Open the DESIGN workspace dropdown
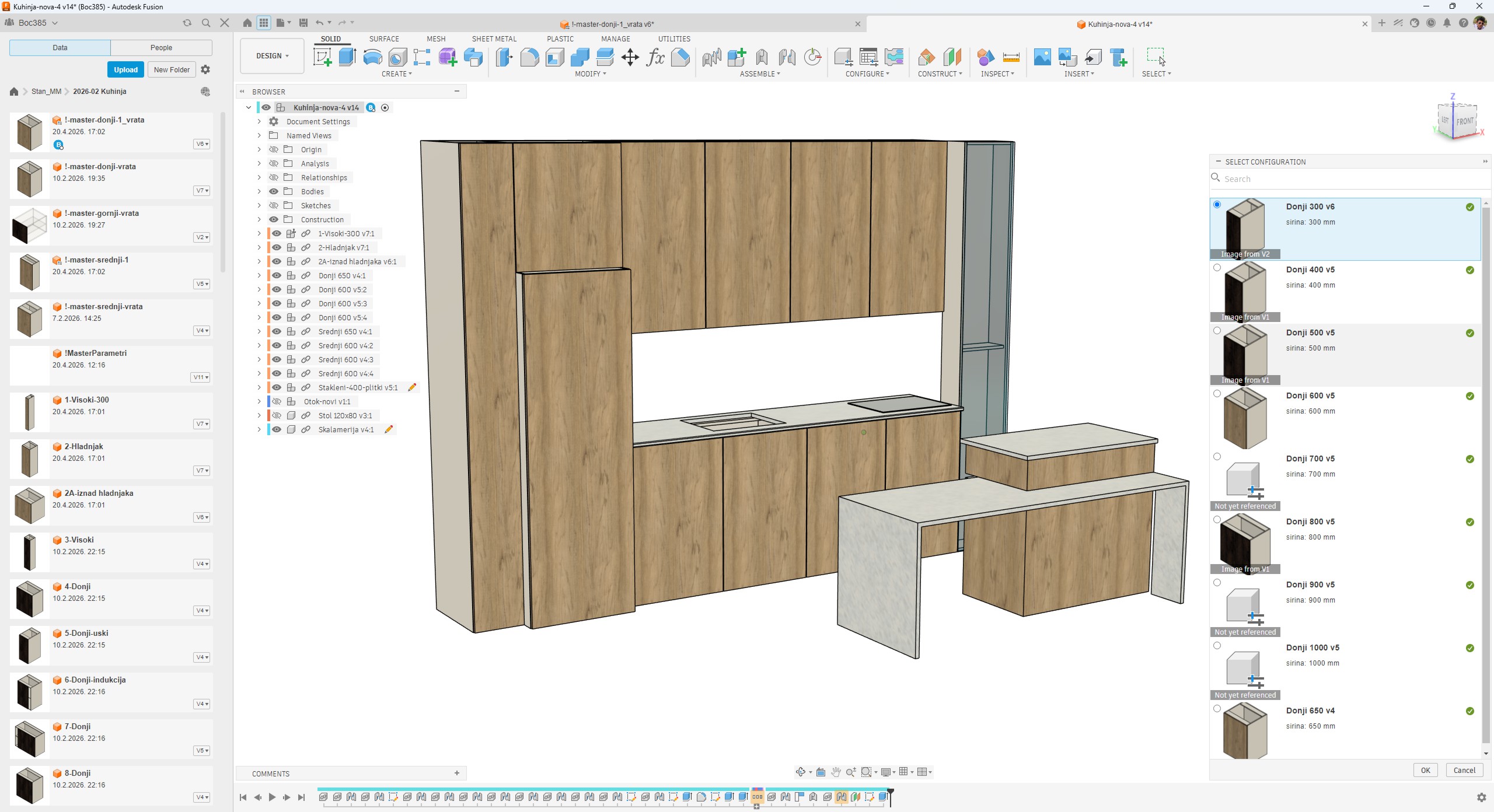Image resolution: width=1494 pixels, height=812 pixels. (272, 56)
